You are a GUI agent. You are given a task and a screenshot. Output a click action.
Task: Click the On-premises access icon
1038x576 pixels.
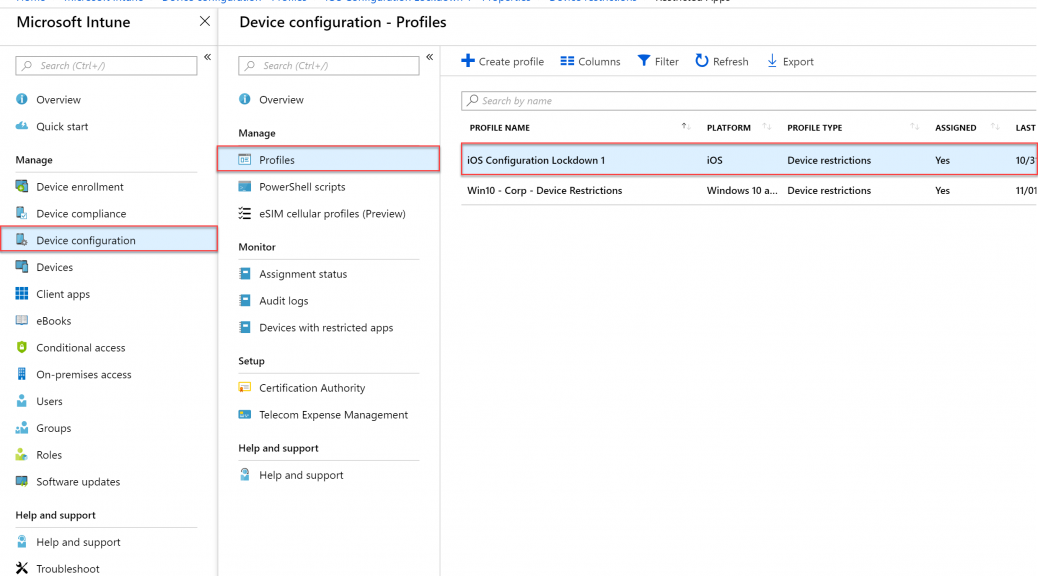(22, 374)
